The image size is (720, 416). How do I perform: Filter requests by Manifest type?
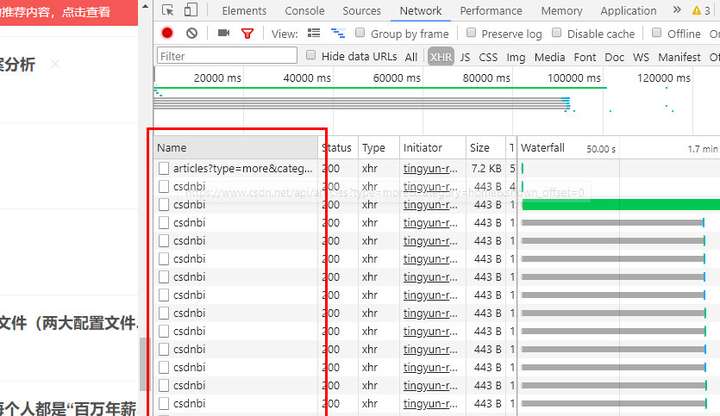click(679, 57)
